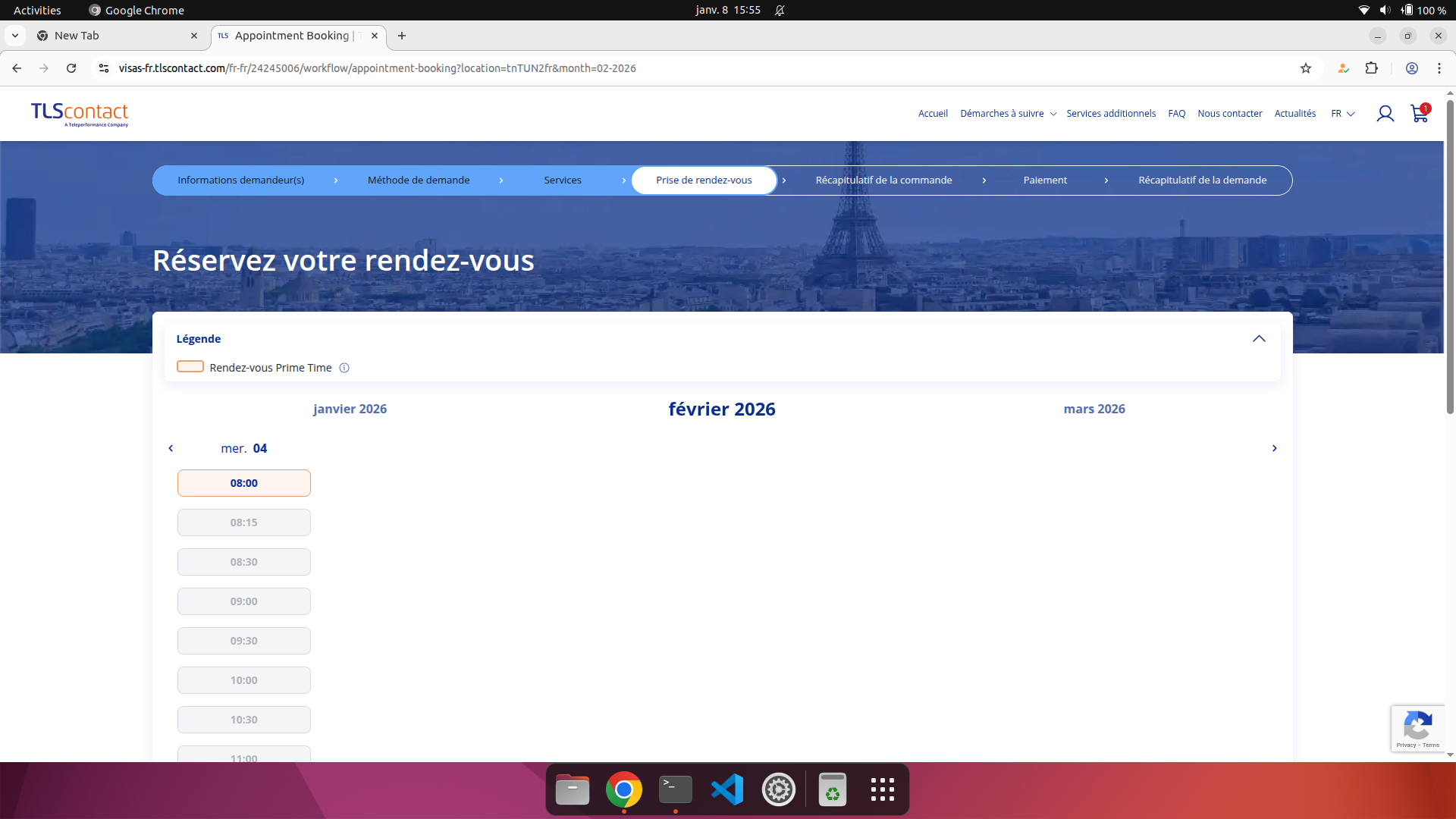Go to next month with right arrow
Screen dimensions: 1456x819
pos(1275,448)
